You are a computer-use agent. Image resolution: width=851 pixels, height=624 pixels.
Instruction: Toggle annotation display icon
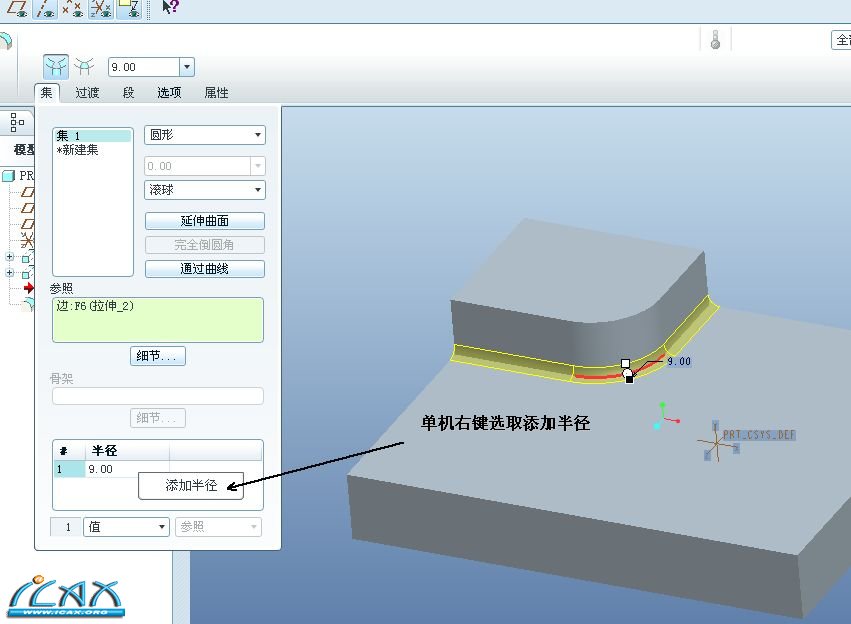coord(129,9)
